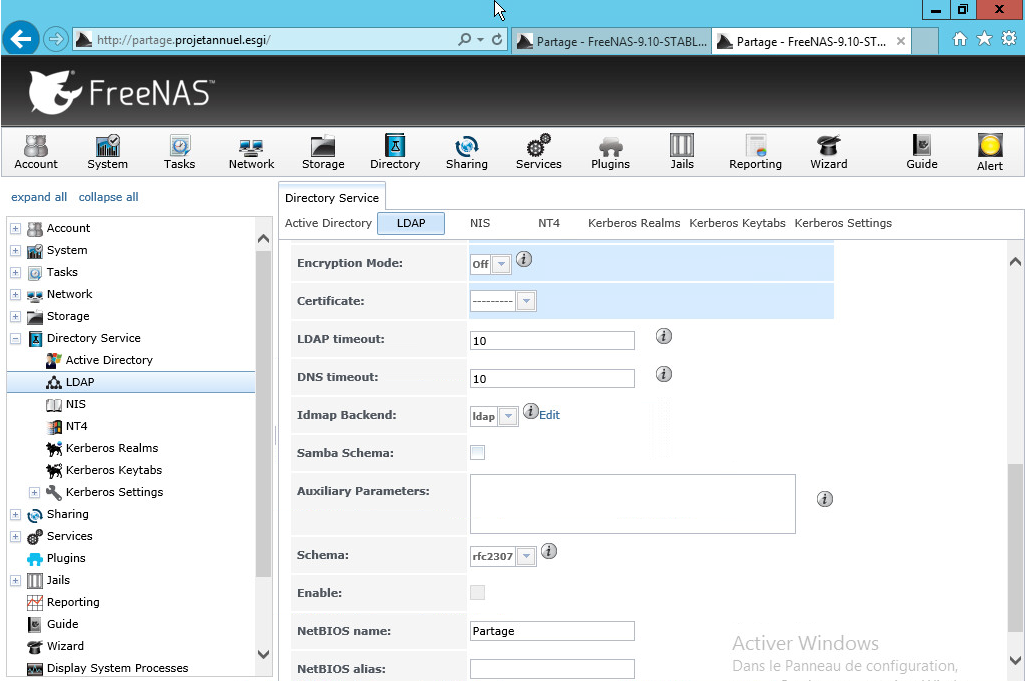The height and width of the screenshot is (681, 1025).
Task: Open Plugins in sidebar tree
Action: [65, 558]
